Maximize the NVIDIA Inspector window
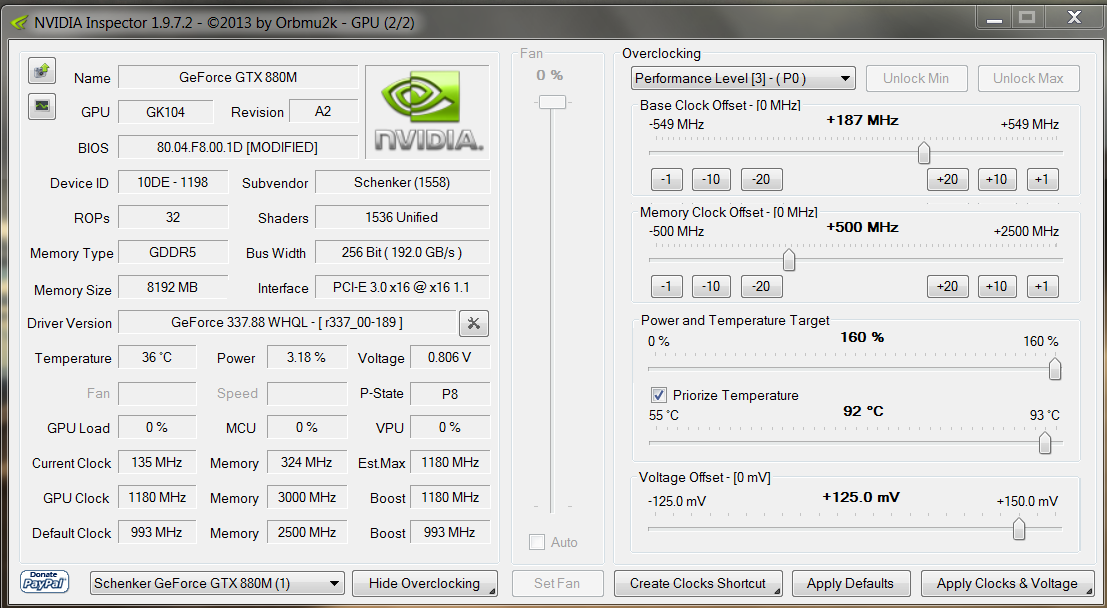1107x608 pixels. [1027, 17]
